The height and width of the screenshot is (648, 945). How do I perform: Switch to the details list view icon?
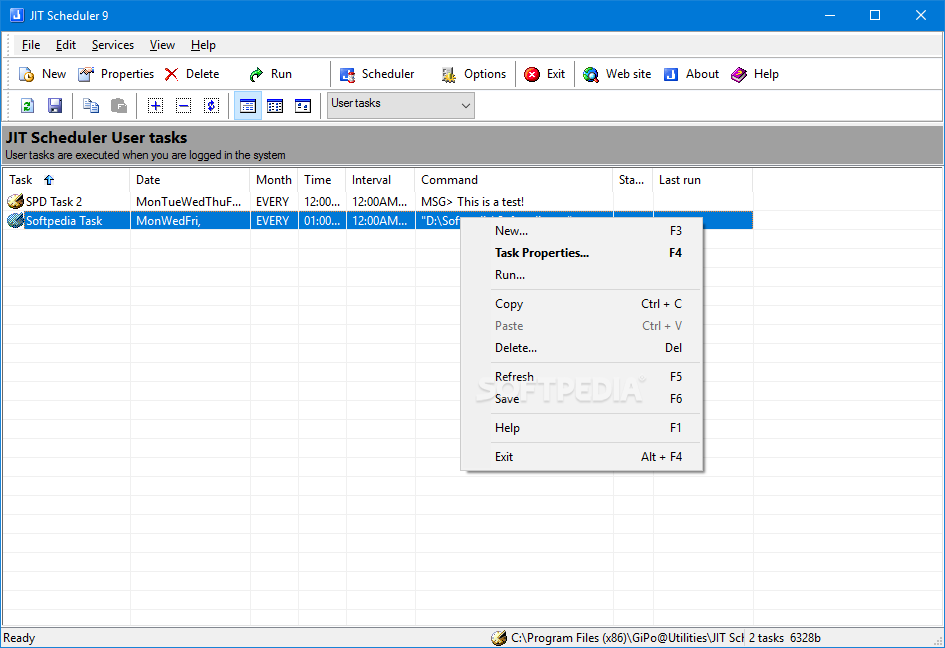point(248,106)
